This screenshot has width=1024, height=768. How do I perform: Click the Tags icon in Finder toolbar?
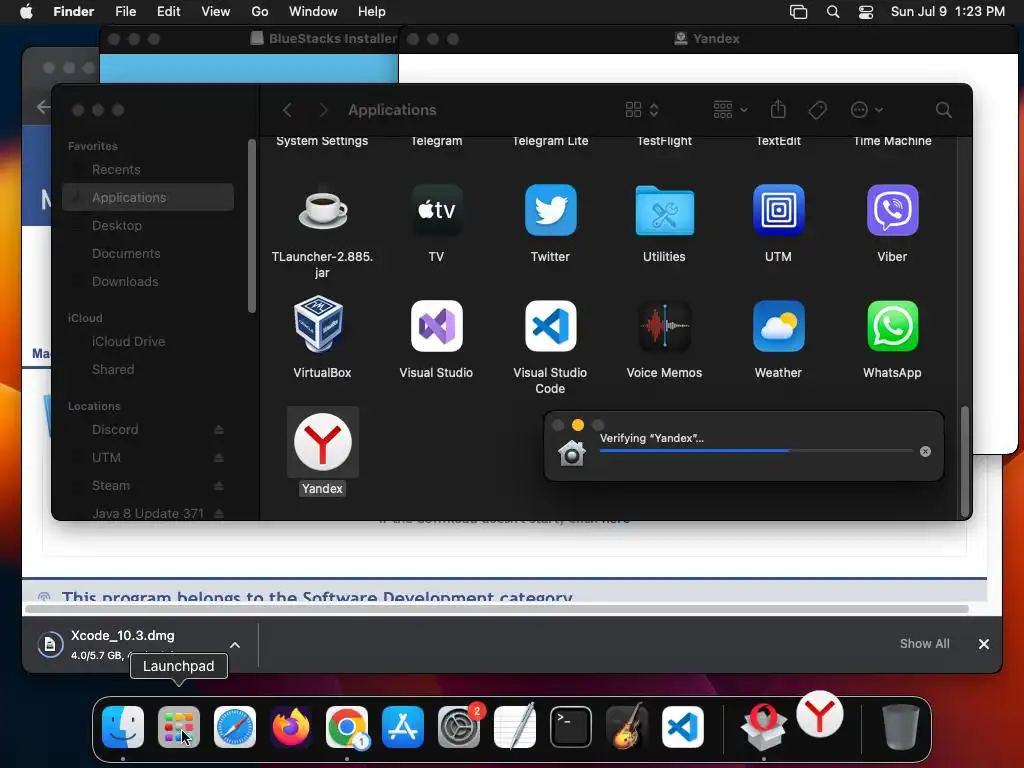click(x=818, y=110)
